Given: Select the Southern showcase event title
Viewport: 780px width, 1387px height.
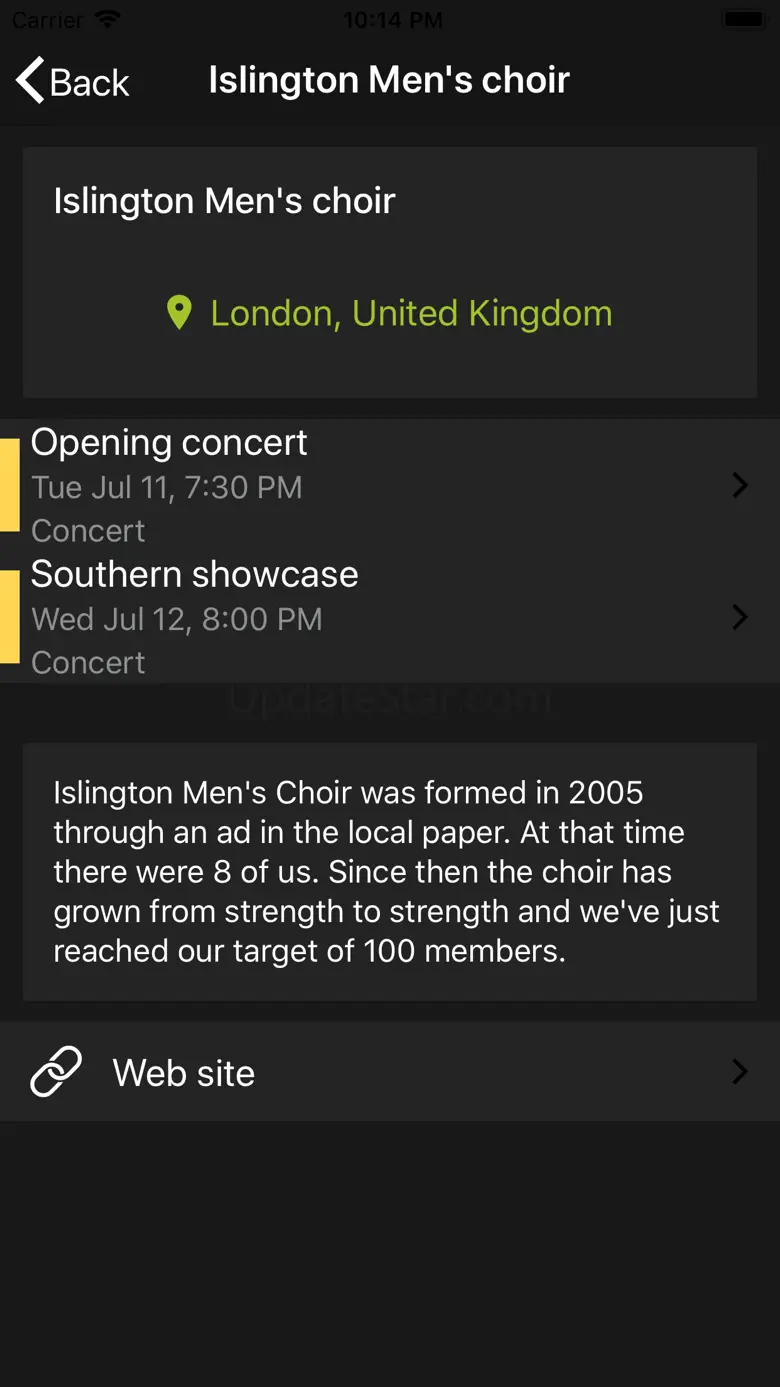Looking at the screenshot, I should (194, 574).
